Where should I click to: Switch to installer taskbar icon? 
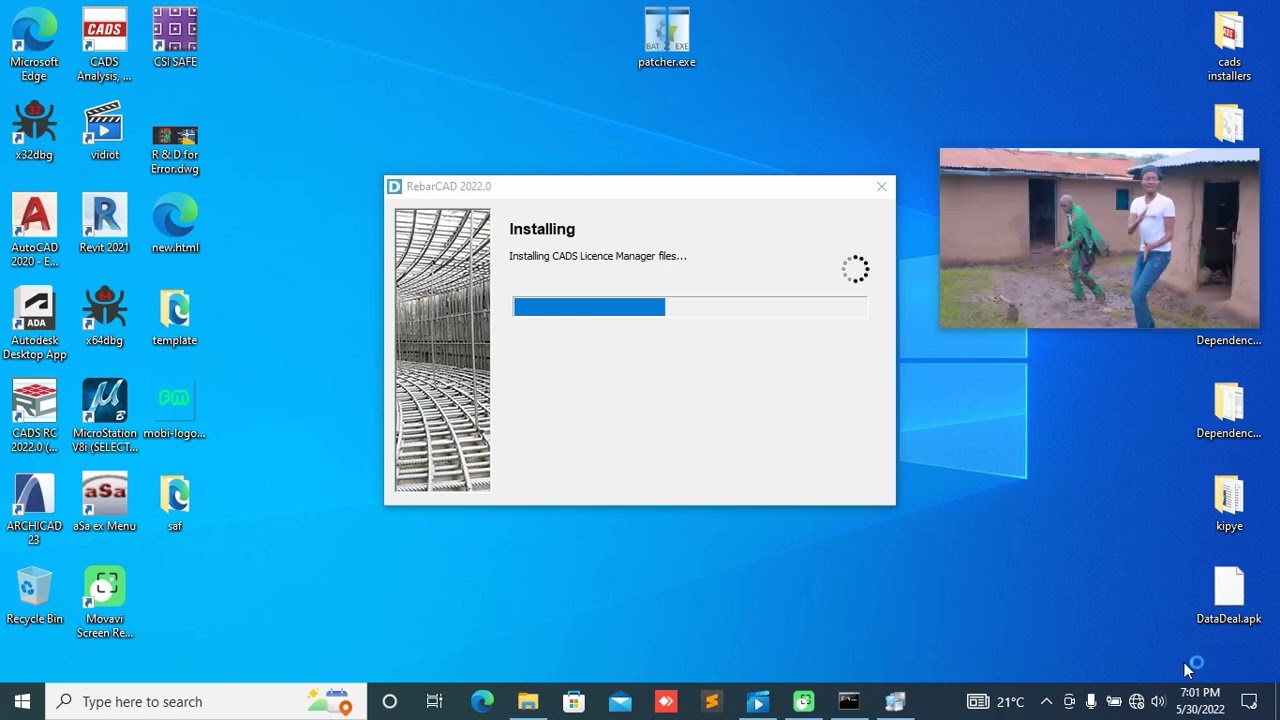[x=895, y=701]
